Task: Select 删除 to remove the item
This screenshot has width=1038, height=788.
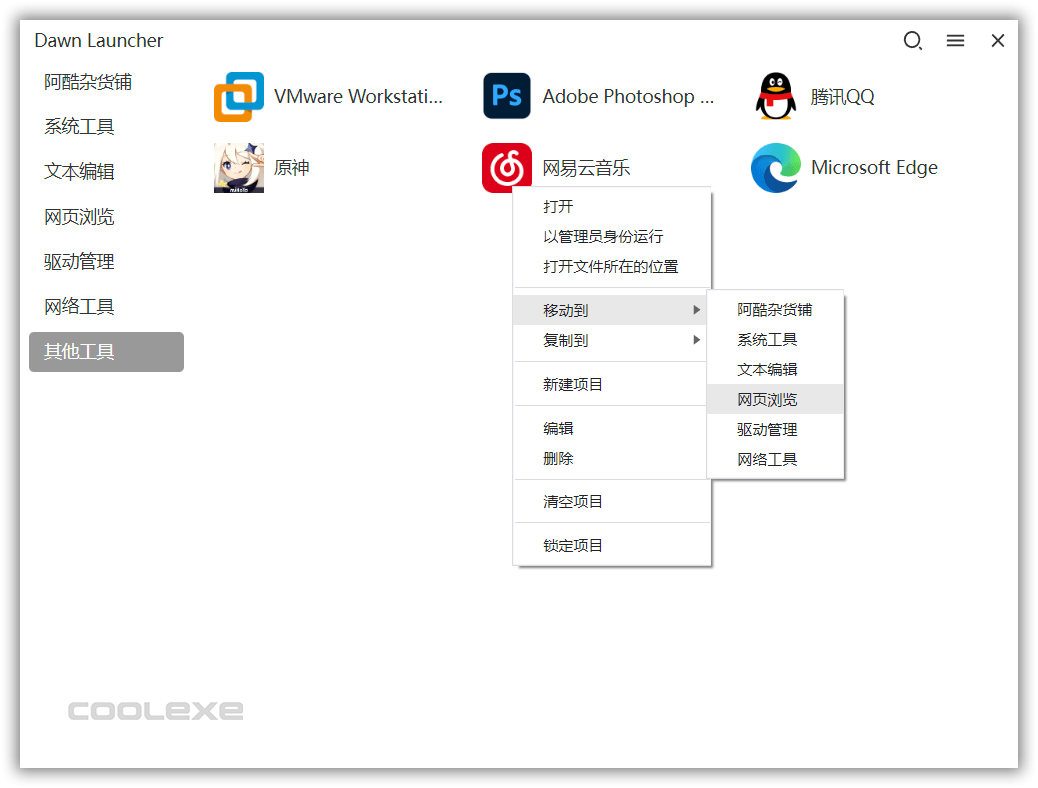Action: 557,458
